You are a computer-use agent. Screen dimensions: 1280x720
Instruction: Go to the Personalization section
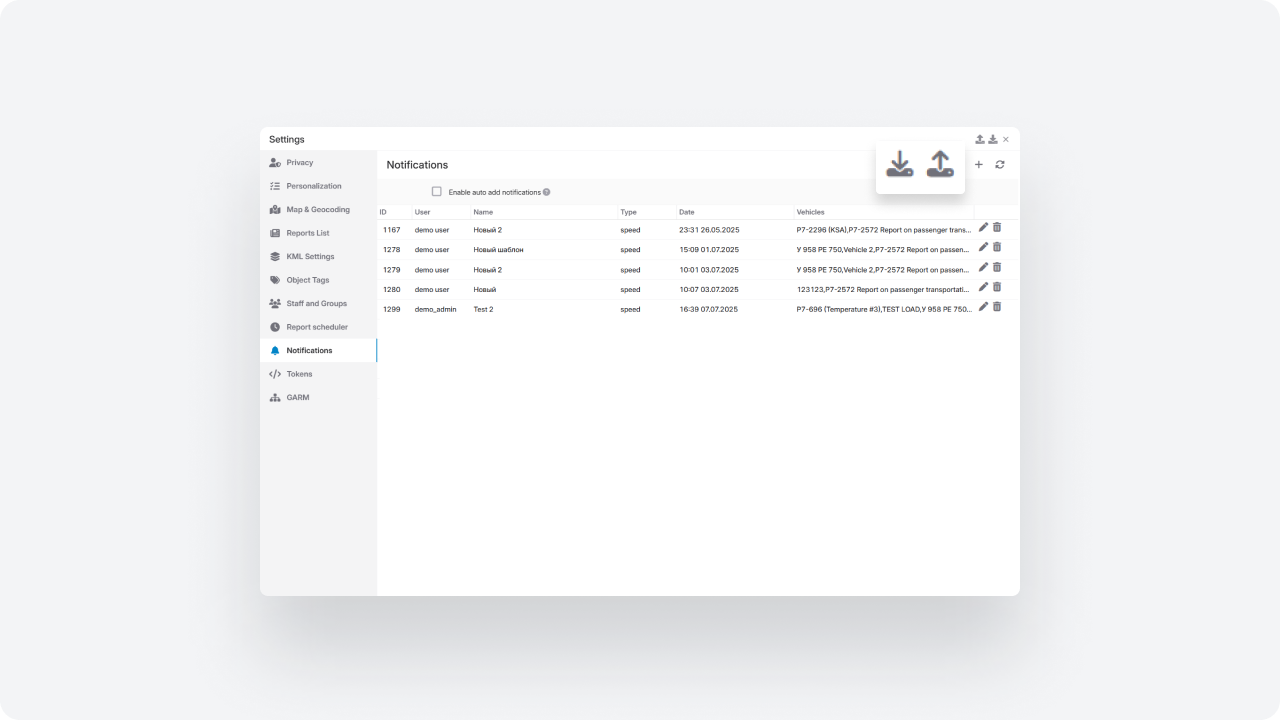[x=313, y=186]
